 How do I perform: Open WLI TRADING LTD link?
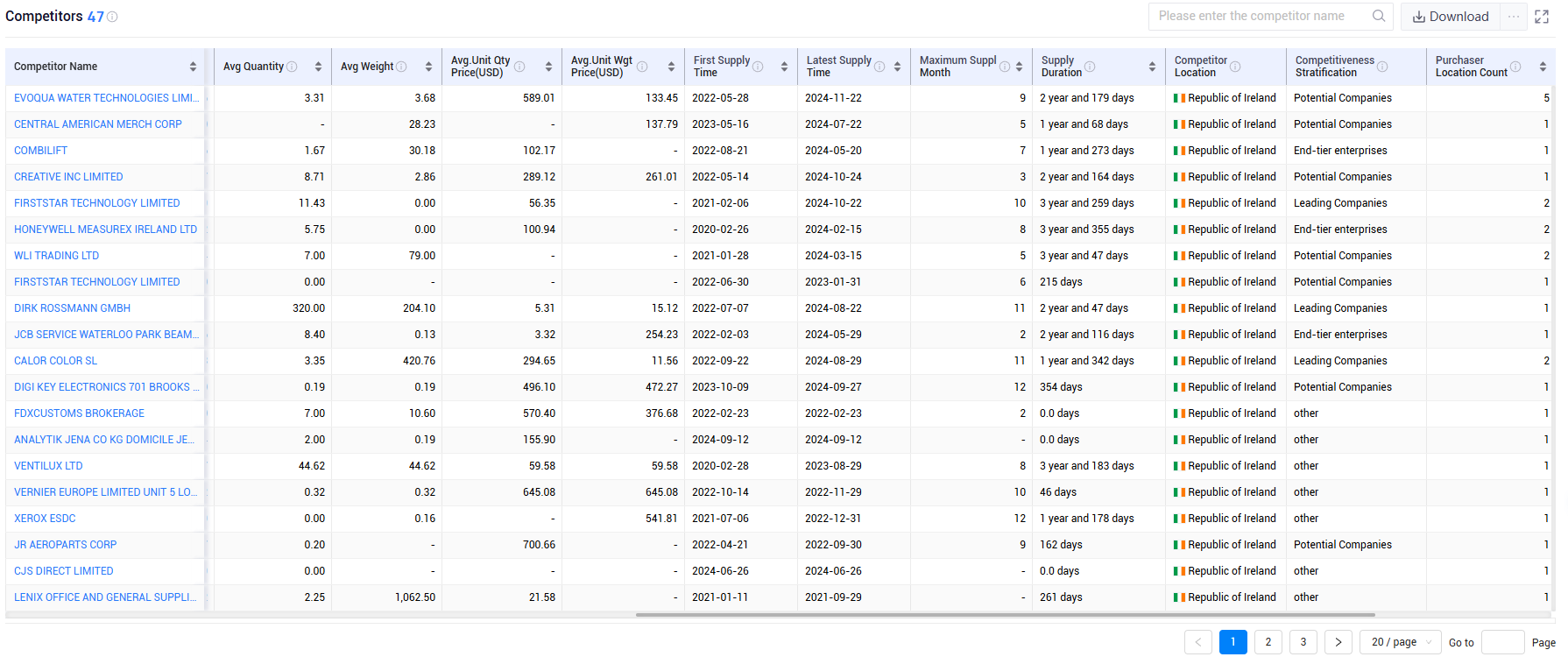(56, 256)
